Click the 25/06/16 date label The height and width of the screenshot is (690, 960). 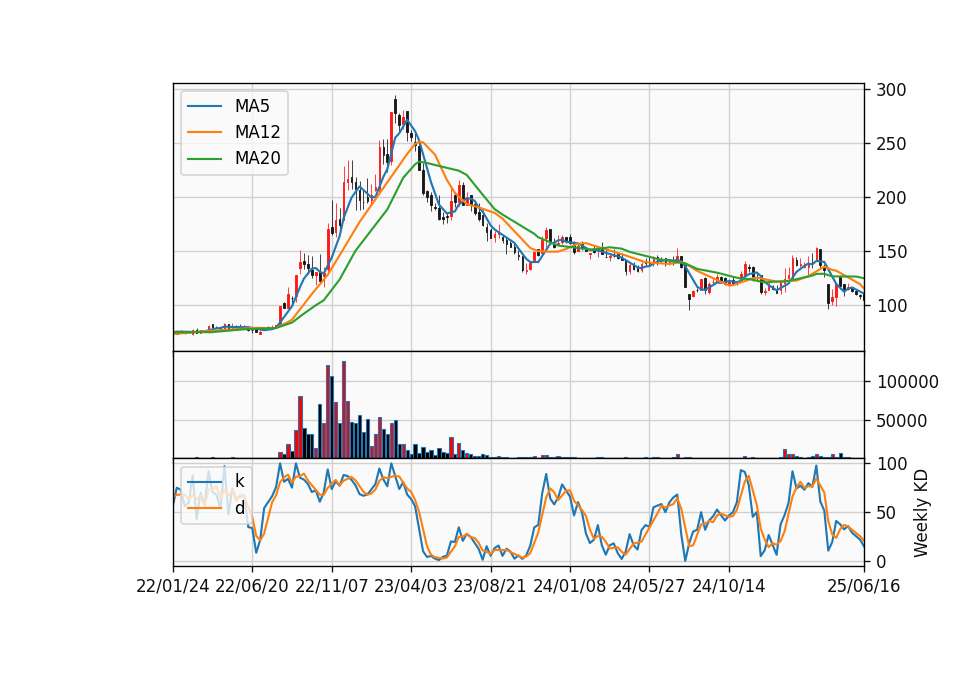(x=864, y=586)
